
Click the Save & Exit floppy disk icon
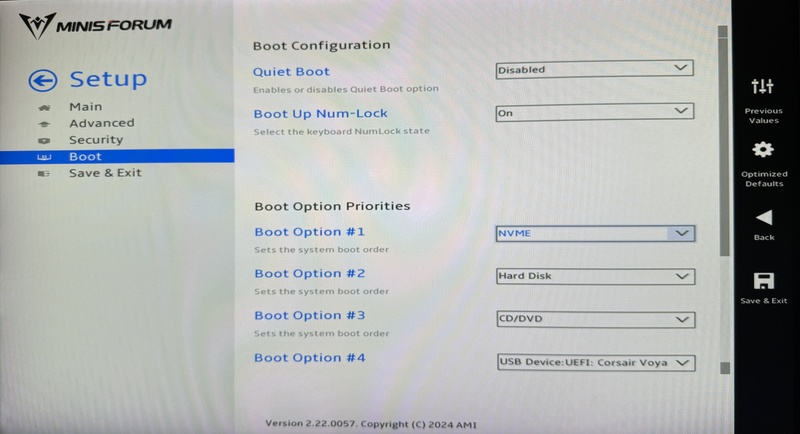tap(763, 281)
